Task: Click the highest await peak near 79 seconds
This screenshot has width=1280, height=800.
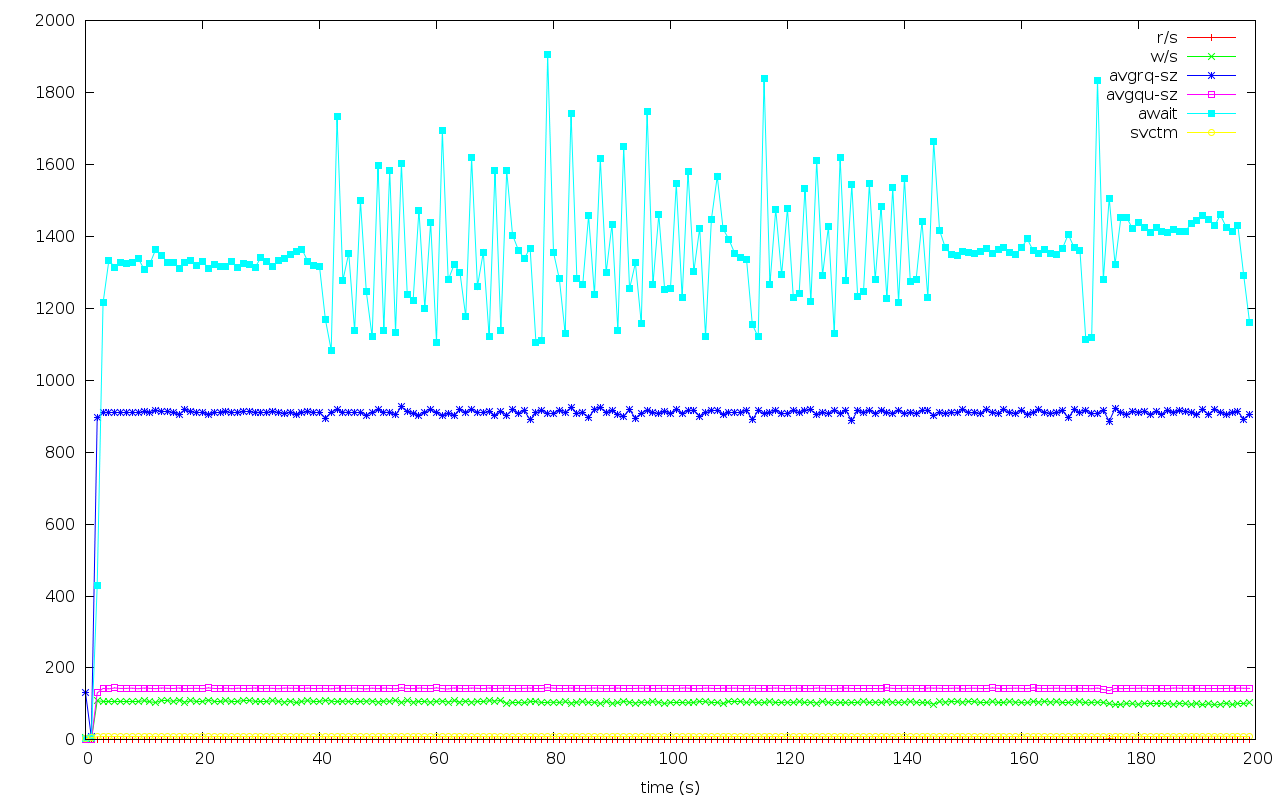Action: 548,55
